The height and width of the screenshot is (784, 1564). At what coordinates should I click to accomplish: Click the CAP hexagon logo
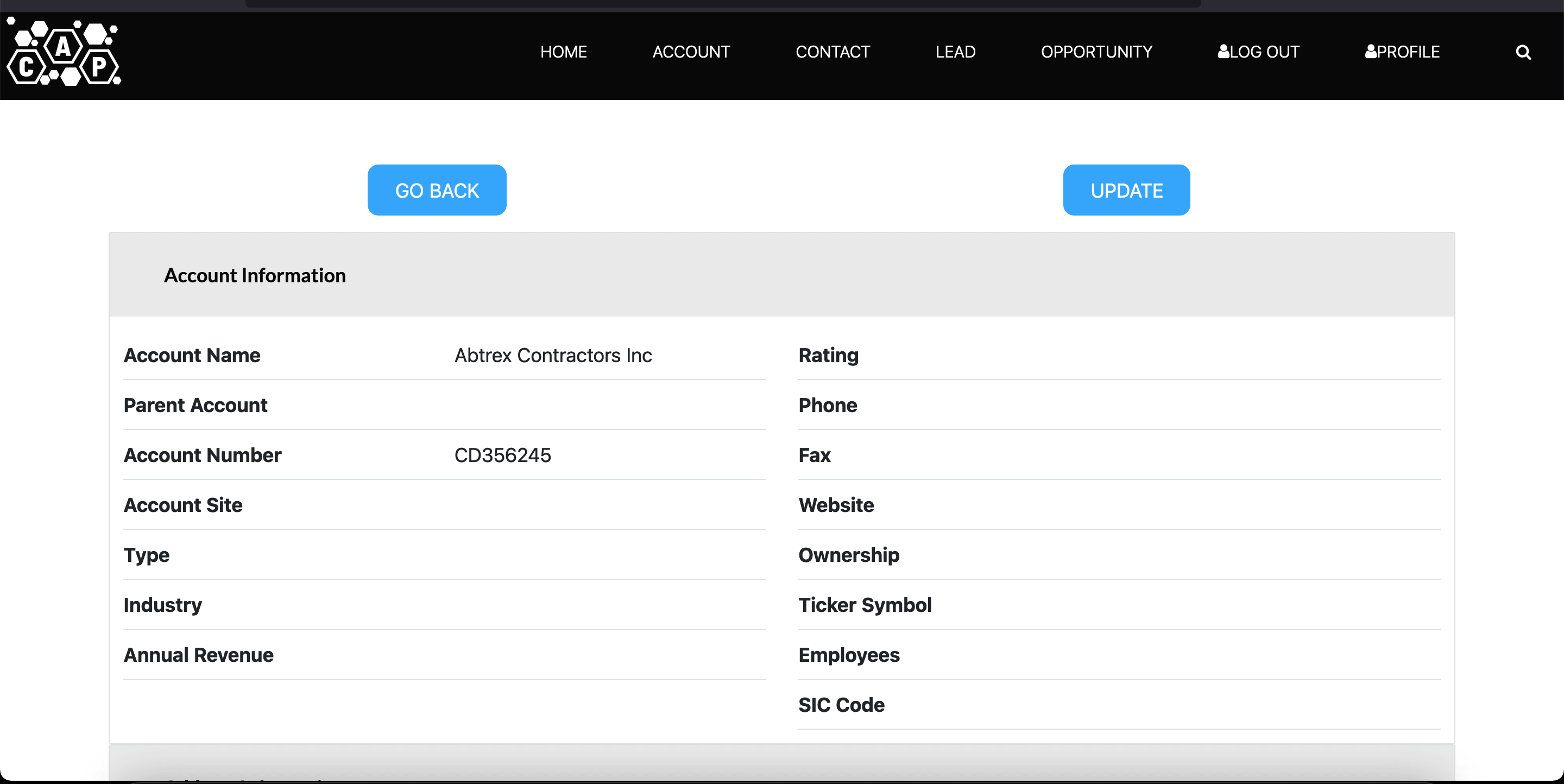coord(64,52)
